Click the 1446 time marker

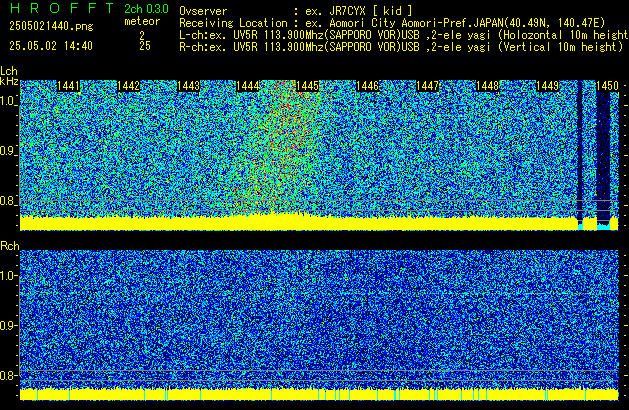(x=367, y=86)
